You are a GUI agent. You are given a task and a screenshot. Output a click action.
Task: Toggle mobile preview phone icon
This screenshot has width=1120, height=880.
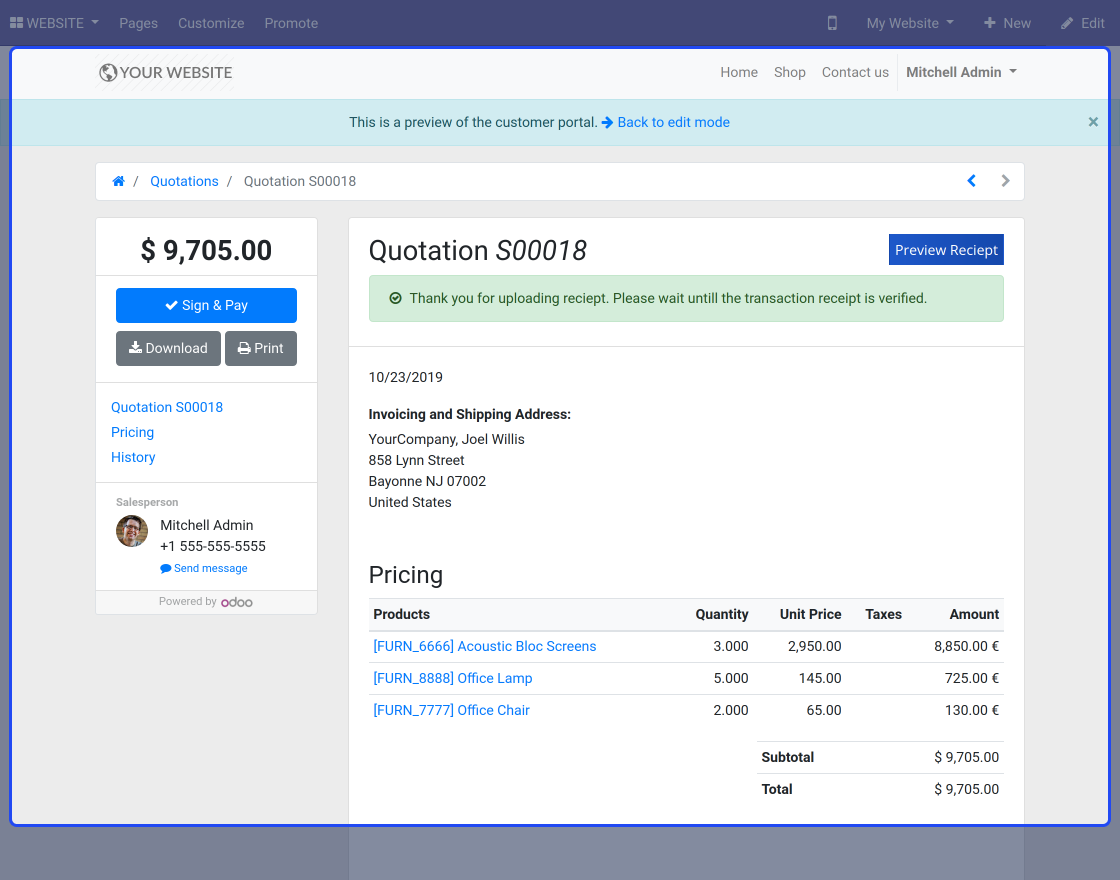click(832, 23)
